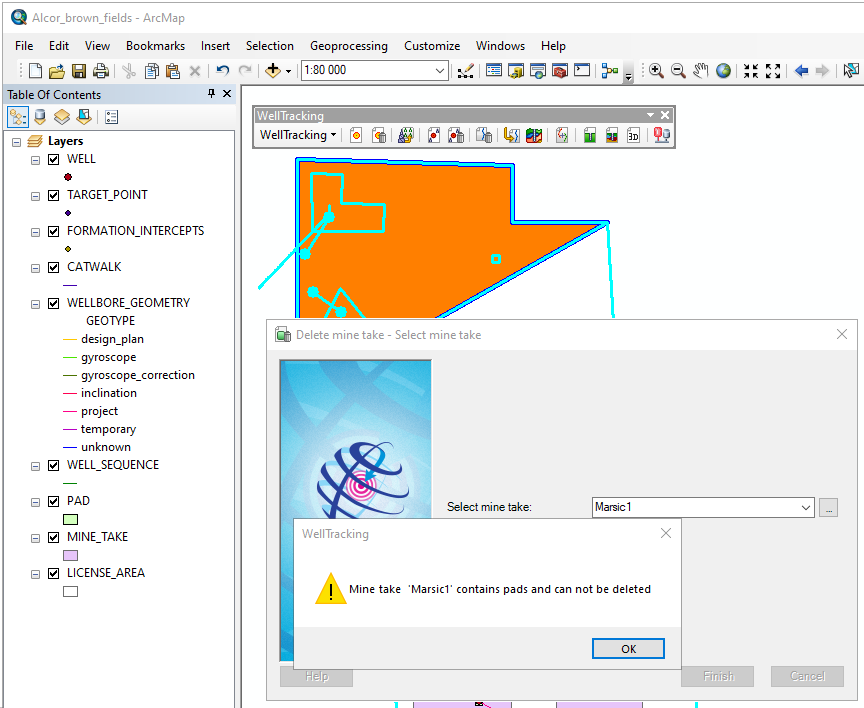864x708 pixels.
Task: Toggle the CATWALK layer visibility
Action: coord(53,268)
